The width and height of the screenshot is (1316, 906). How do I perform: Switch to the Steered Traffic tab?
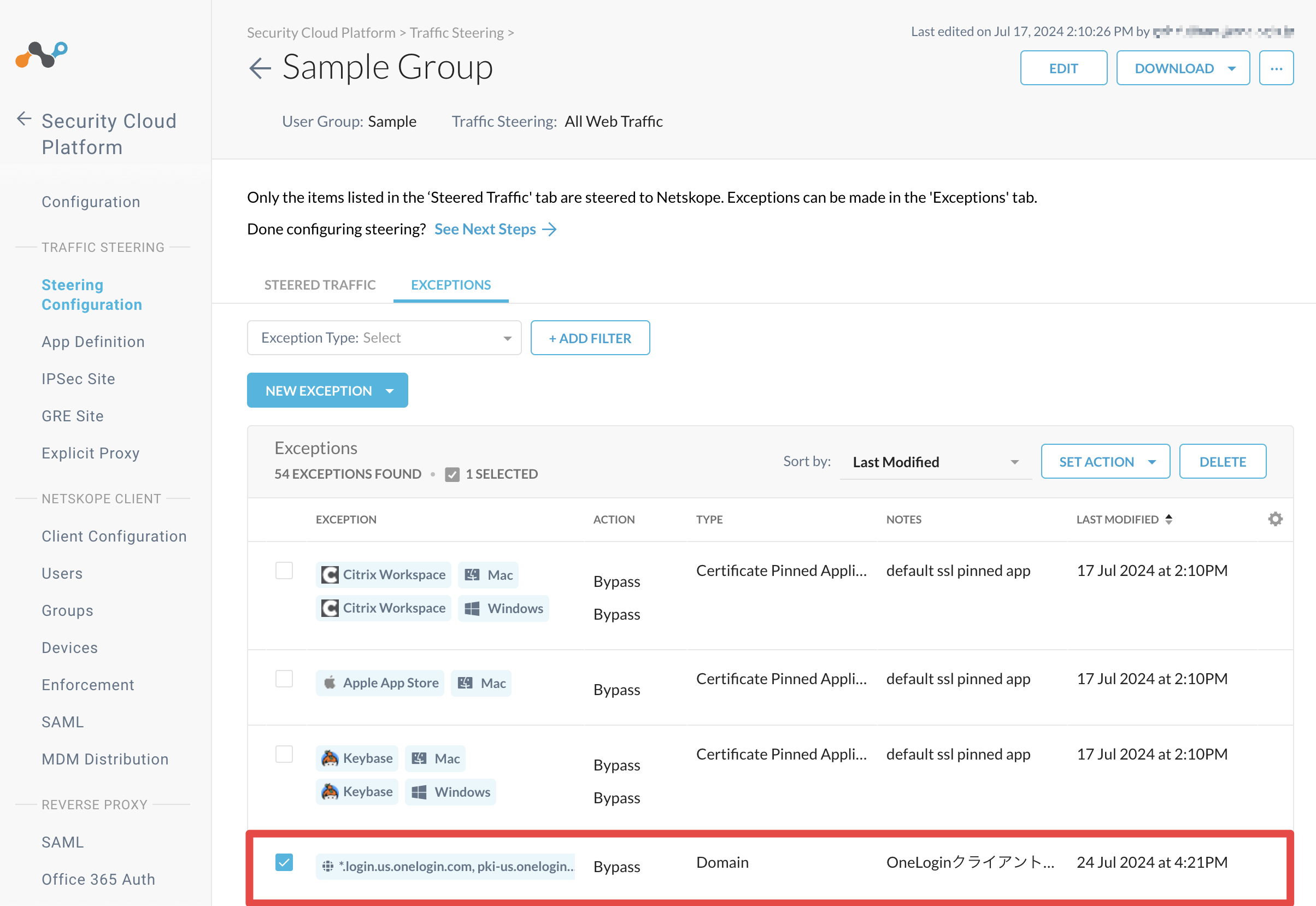[320, 284]
